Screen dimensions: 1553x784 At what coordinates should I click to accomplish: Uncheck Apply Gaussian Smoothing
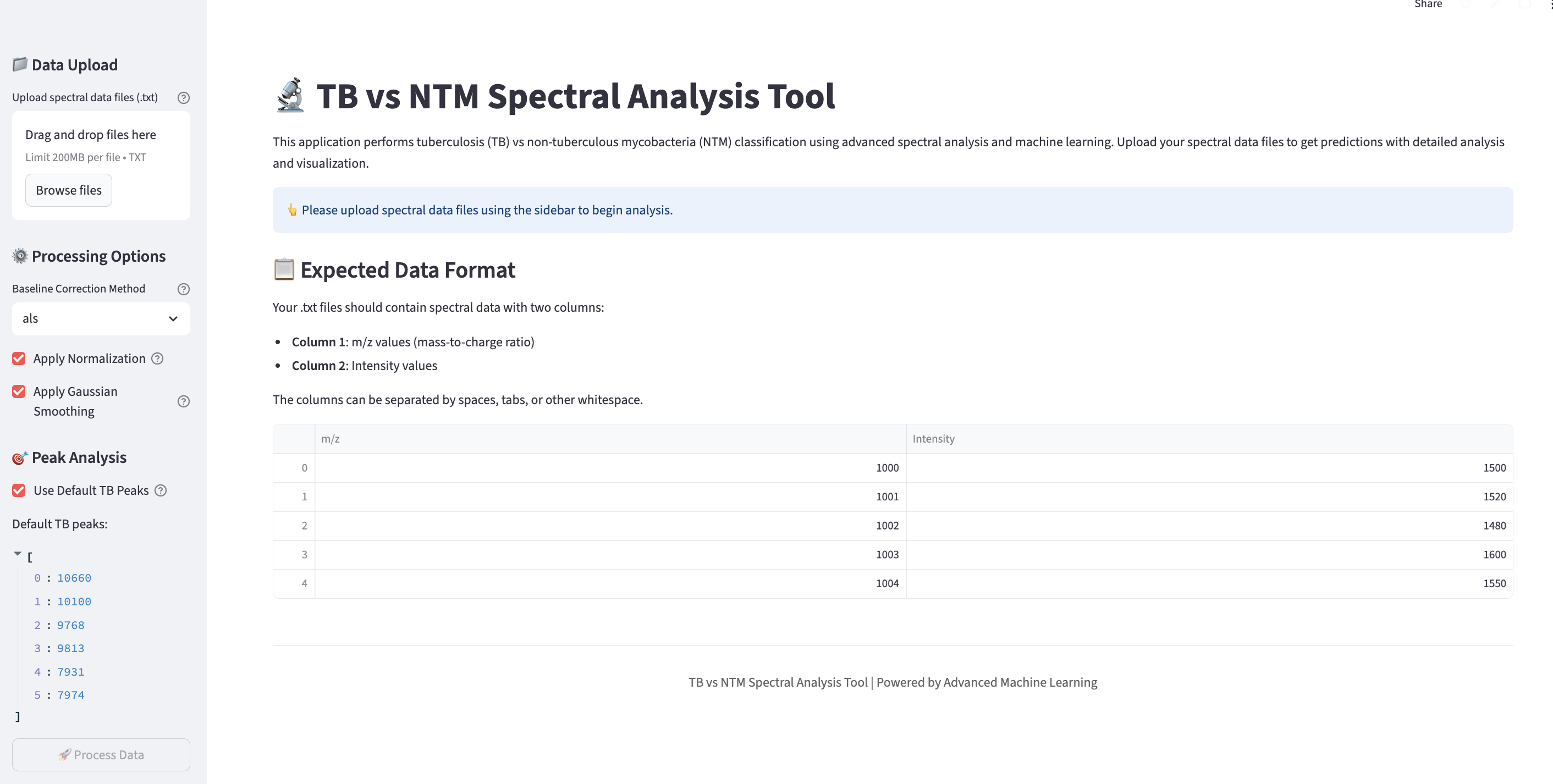click(18, 391)
